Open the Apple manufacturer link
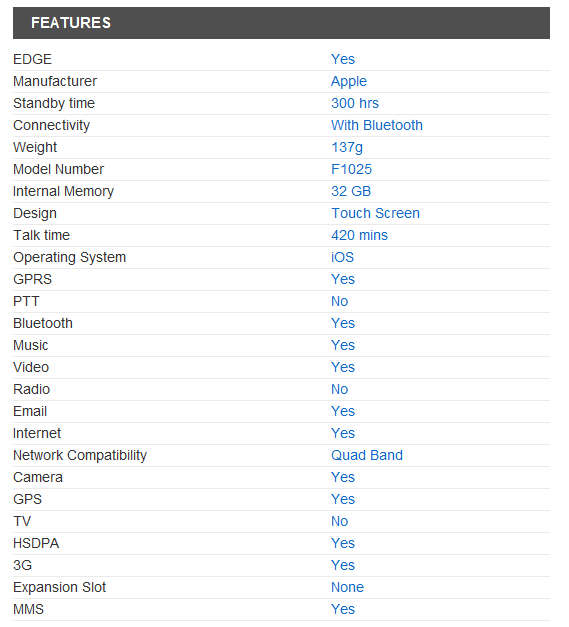This screenshot has width=569, height=627. click(349, 82)
